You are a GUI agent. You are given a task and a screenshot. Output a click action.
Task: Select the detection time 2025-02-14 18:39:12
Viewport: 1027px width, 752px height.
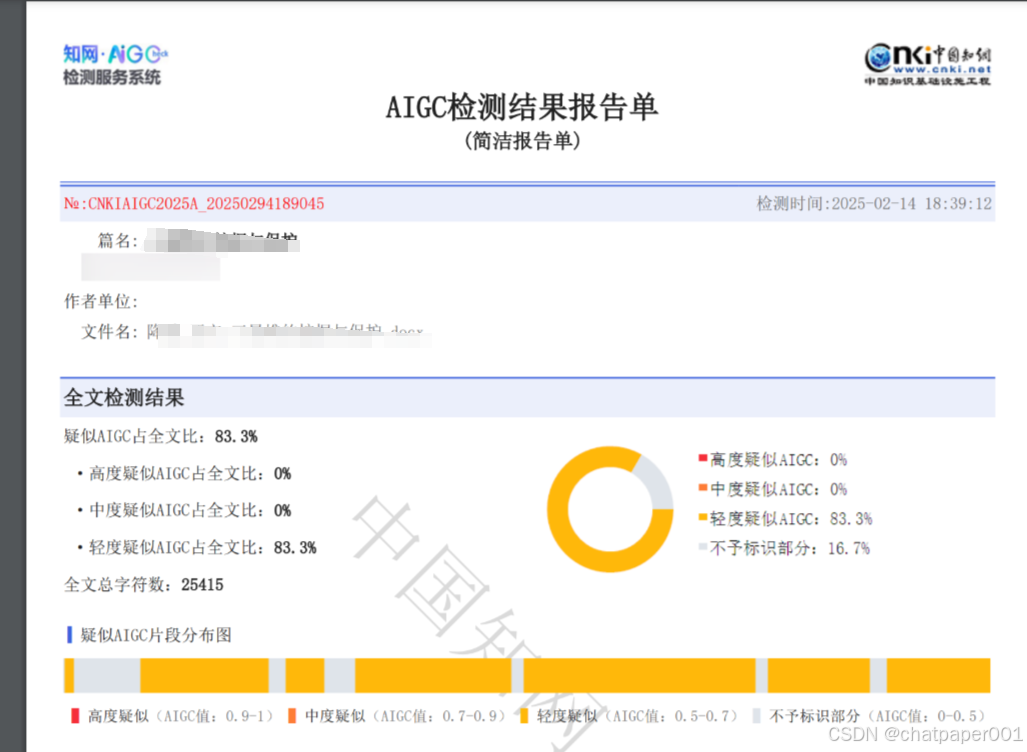912,204
